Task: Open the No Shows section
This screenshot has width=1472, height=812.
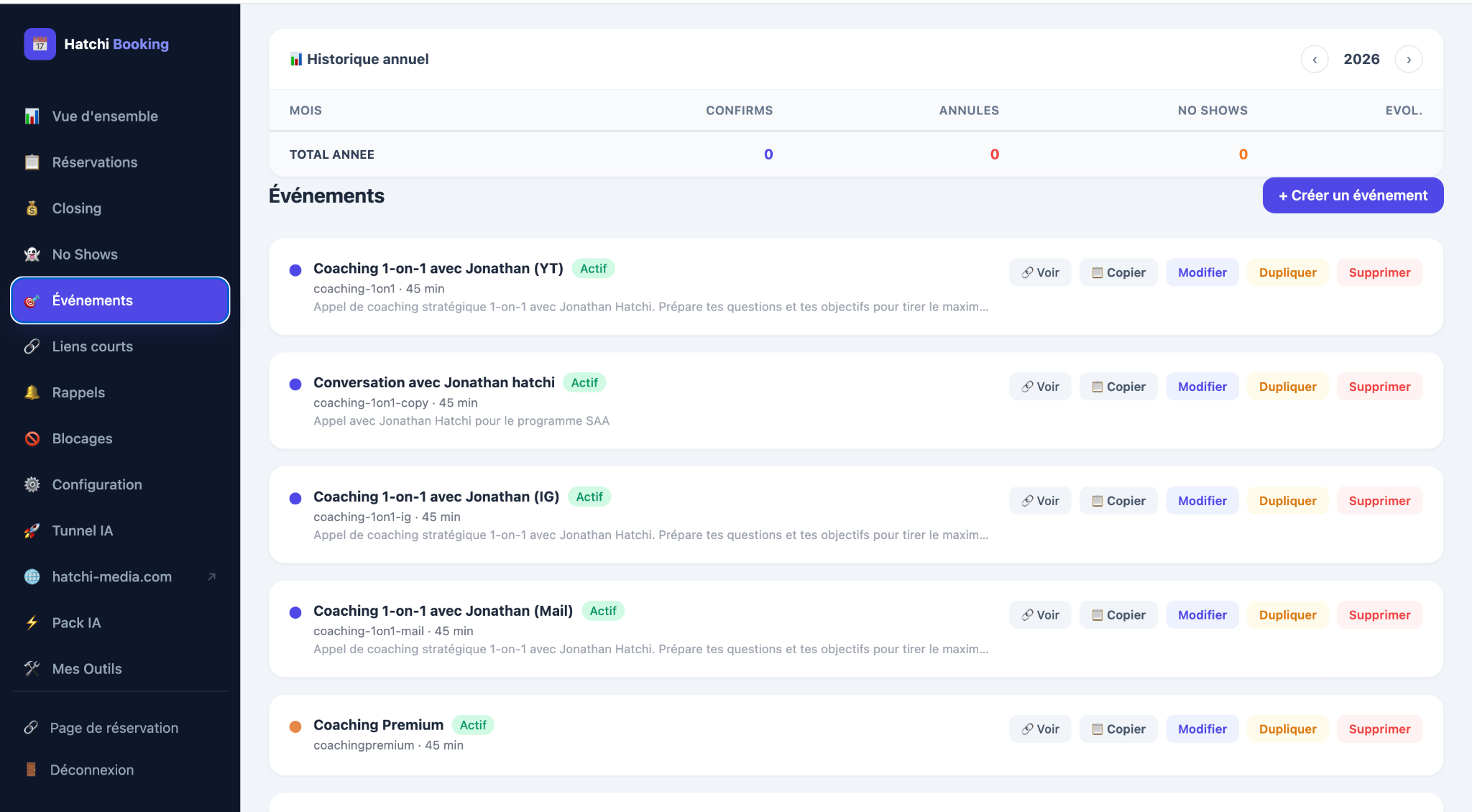Action: [x=120, y=254]
